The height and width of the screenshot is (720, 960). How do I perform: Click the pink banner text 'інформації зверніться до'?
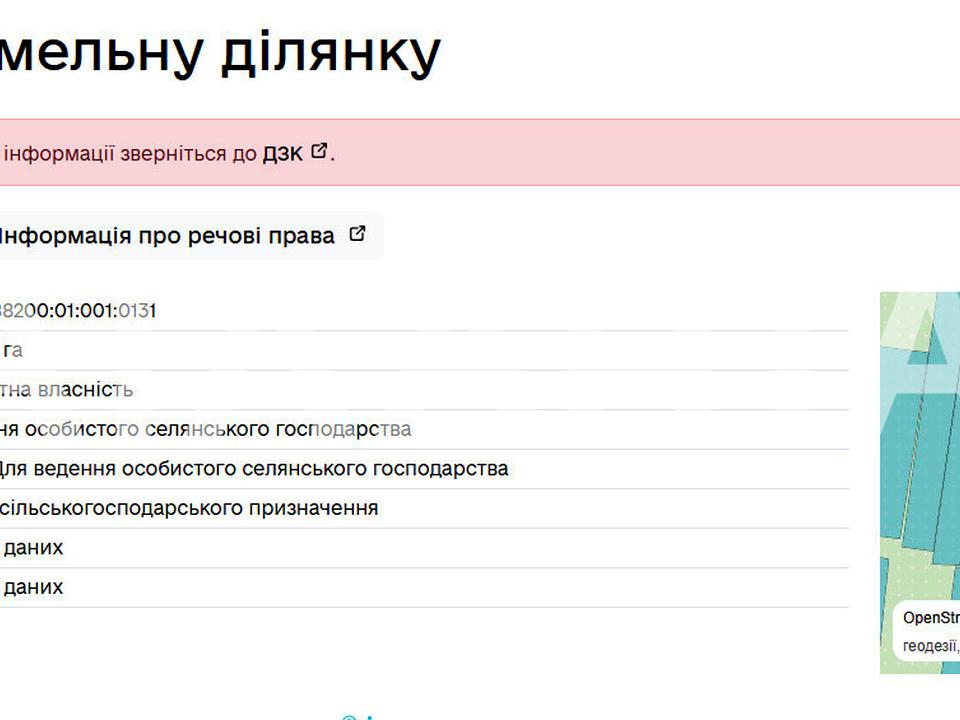(x=130, y=154)
